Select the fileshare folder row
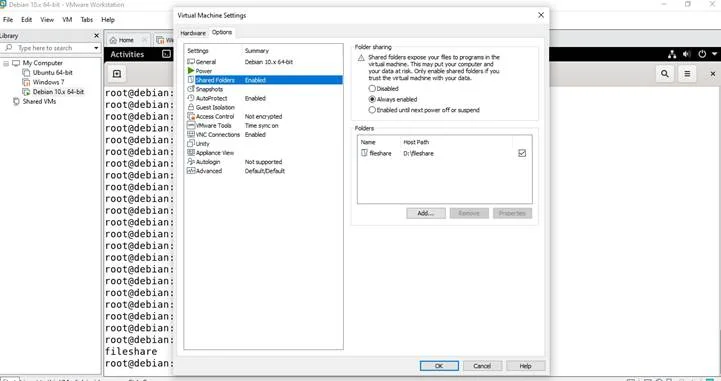This screenshot has width=721, height=381. point(444,153)
